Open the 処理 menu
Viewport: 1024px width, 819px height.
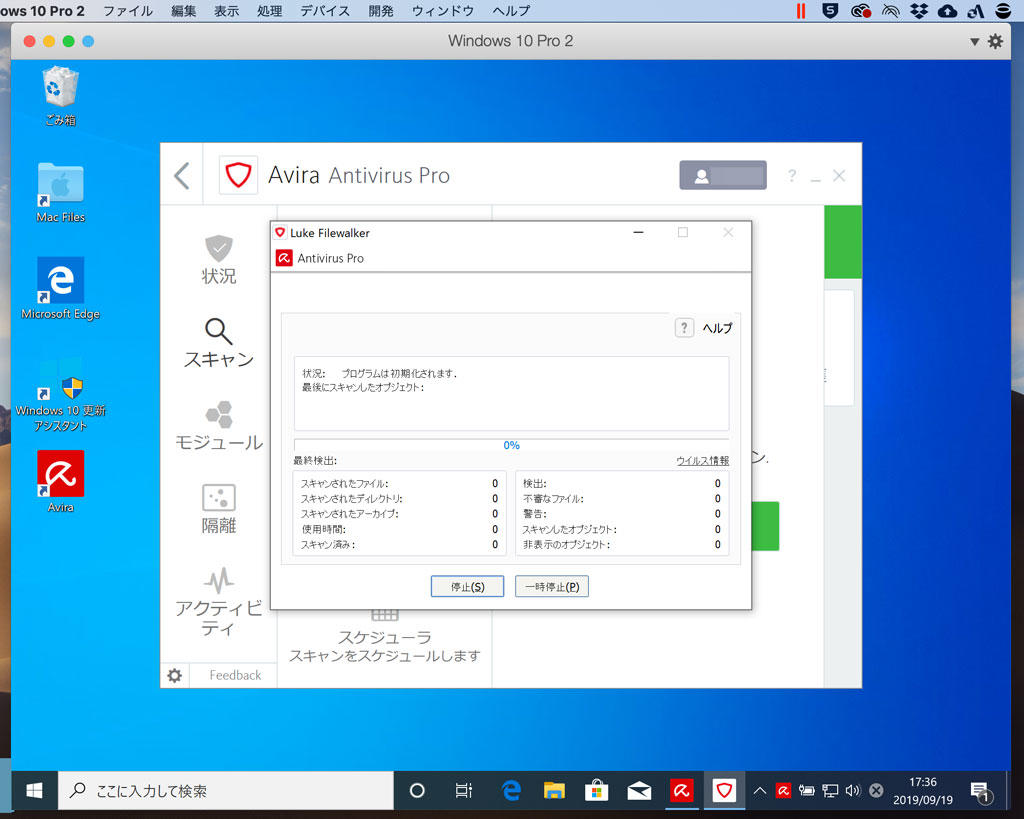click(x=270, y=11)
